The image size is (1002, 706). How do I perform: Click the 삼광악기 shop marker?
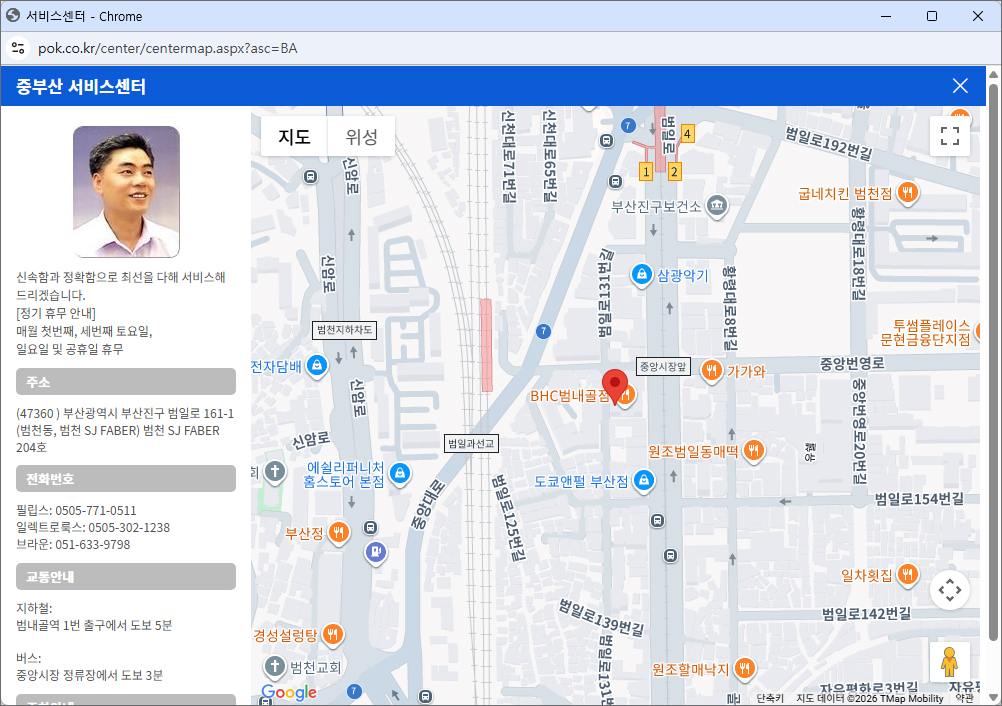pos(642,274)
